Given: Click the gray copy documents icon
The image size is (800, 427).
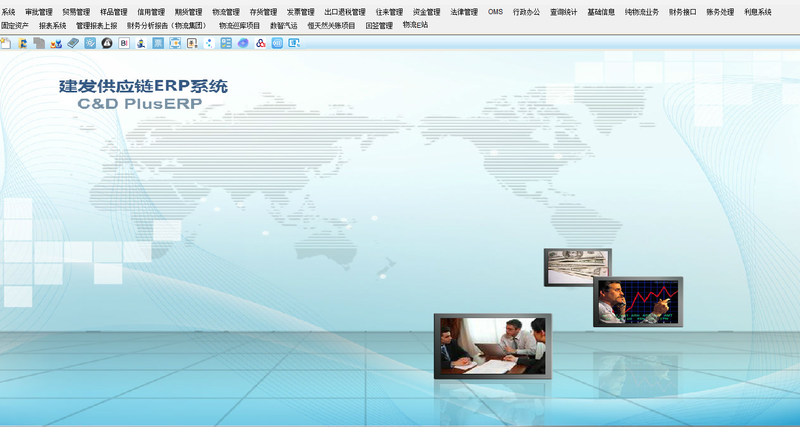Looking at the screenshot, I should point(39,43).
